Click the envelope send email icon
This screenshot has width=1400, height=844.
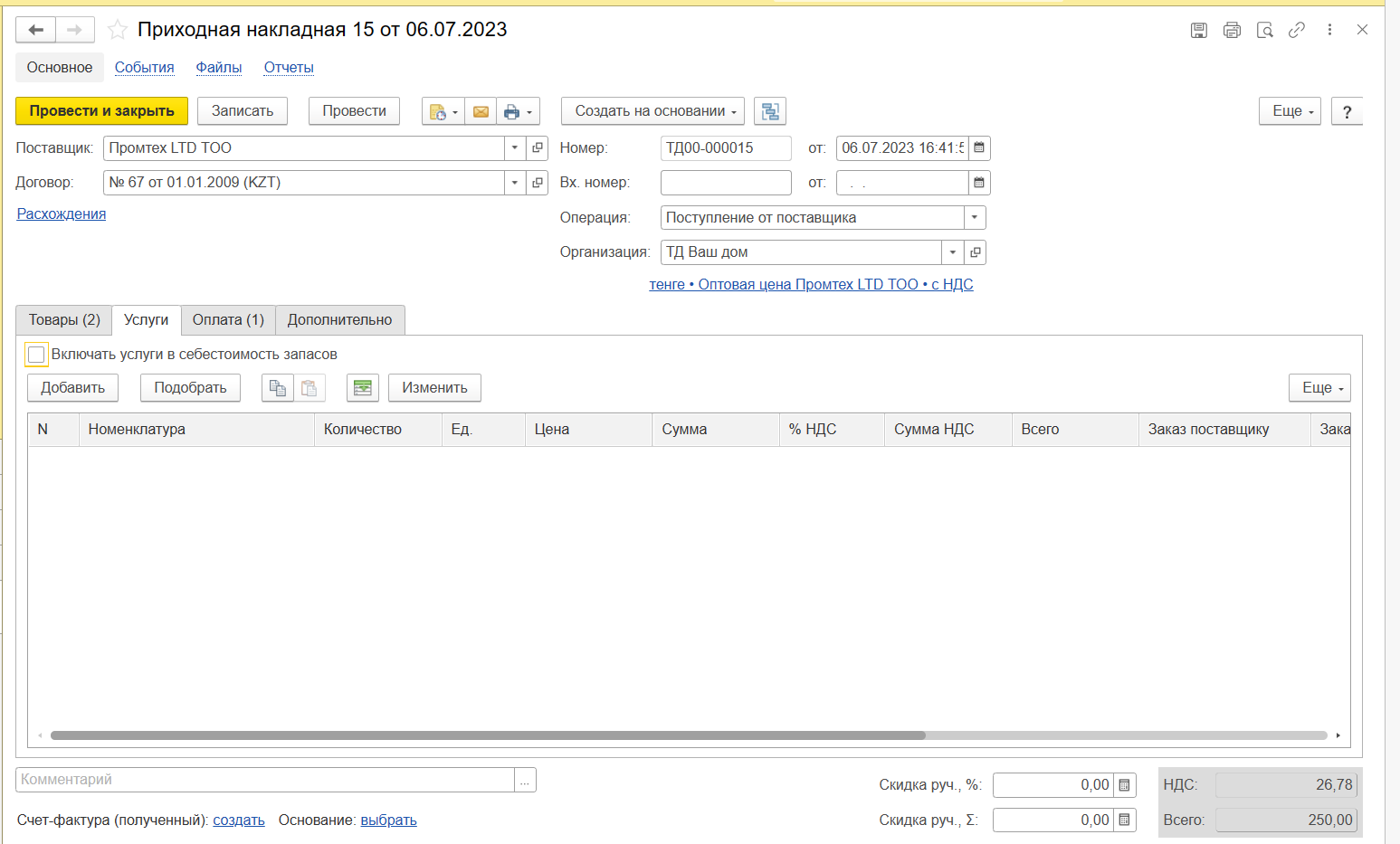481,111
